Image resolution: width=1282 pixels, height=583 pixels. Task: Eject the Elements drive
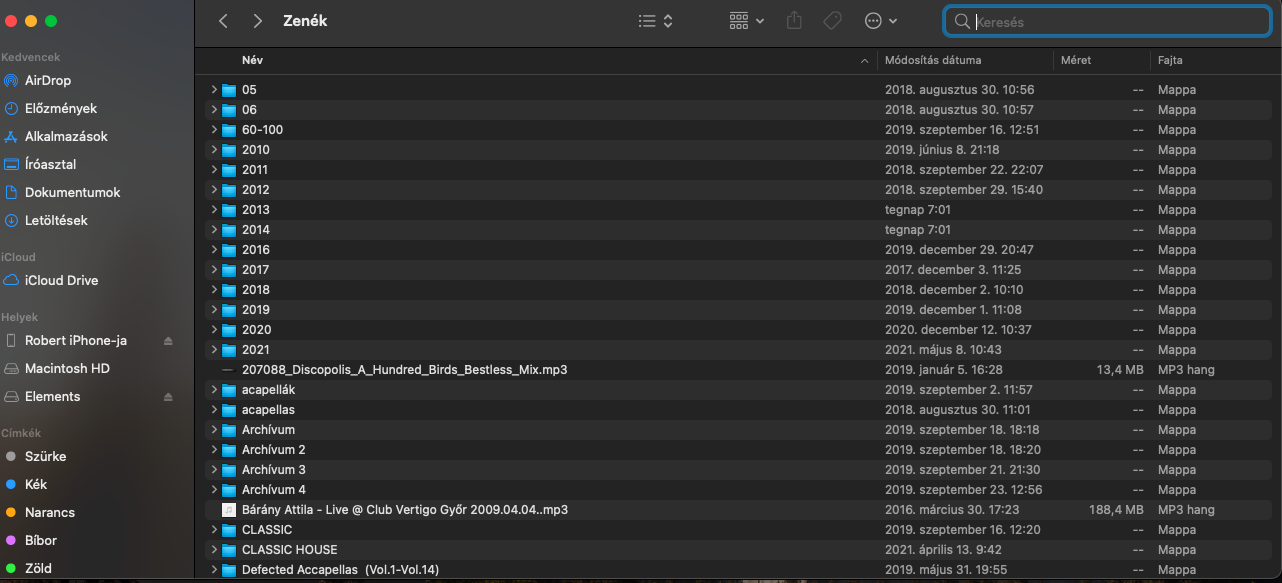click(168, 397)
